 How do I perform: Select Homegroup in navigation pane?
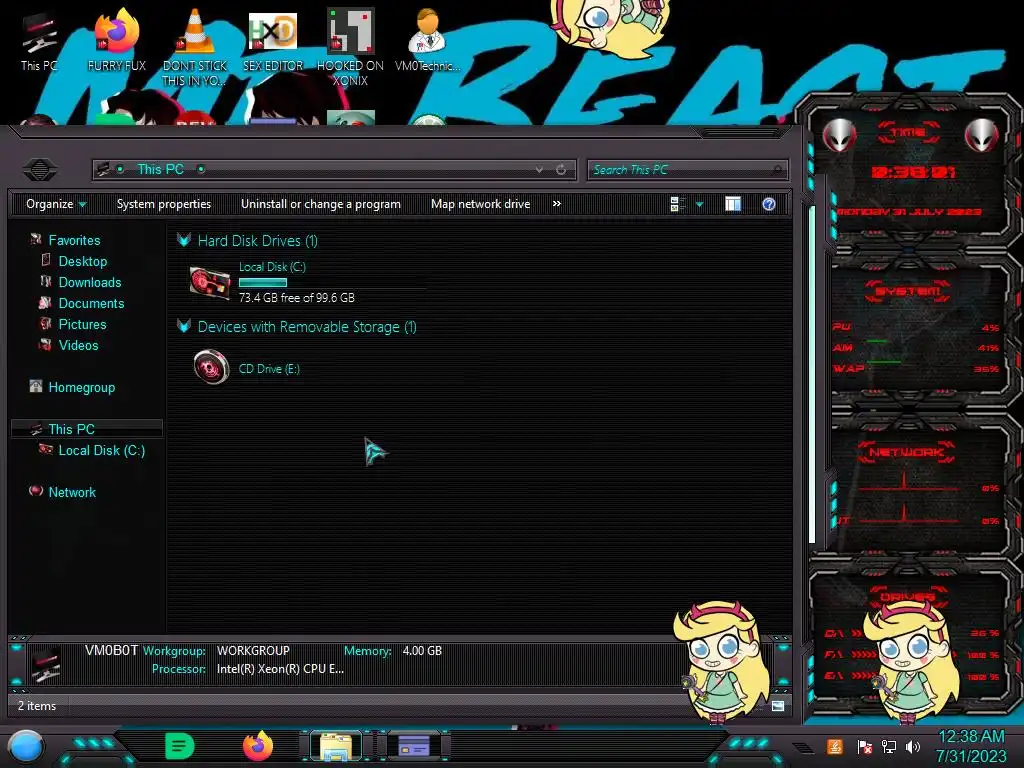pos(82,387)
